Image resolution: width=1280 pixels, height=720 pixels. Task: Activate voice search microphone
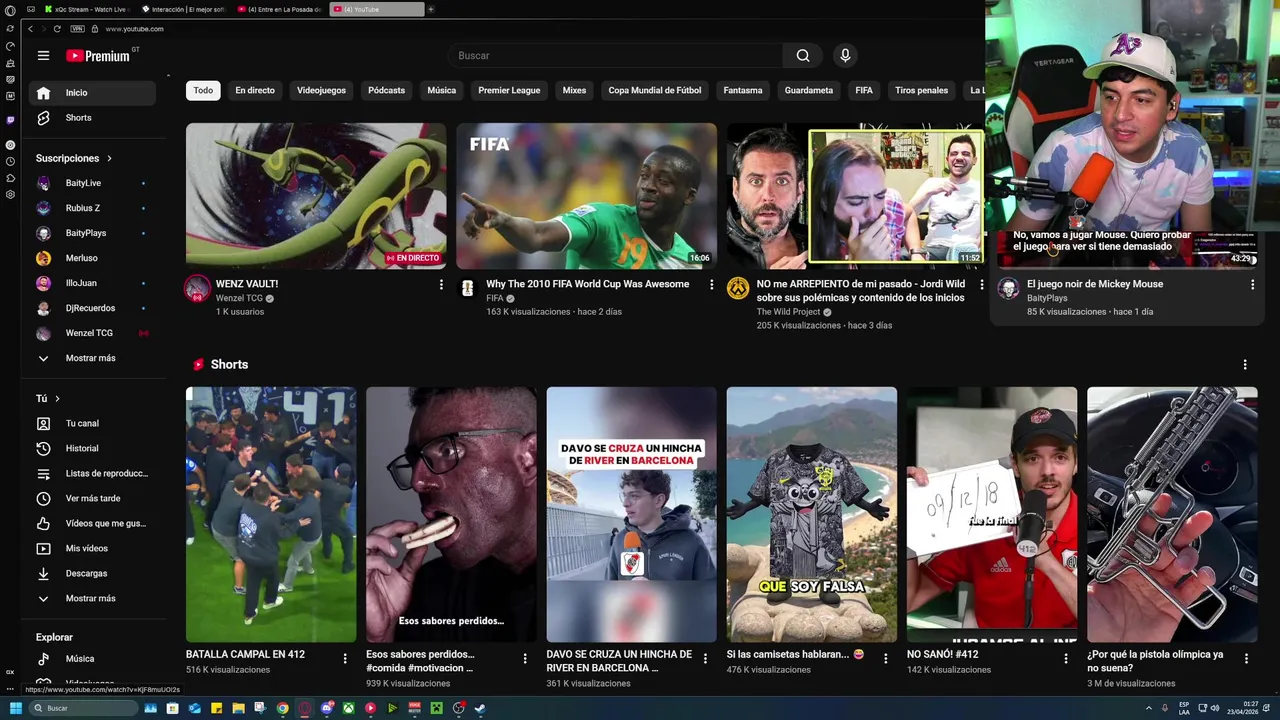[845, 56]
